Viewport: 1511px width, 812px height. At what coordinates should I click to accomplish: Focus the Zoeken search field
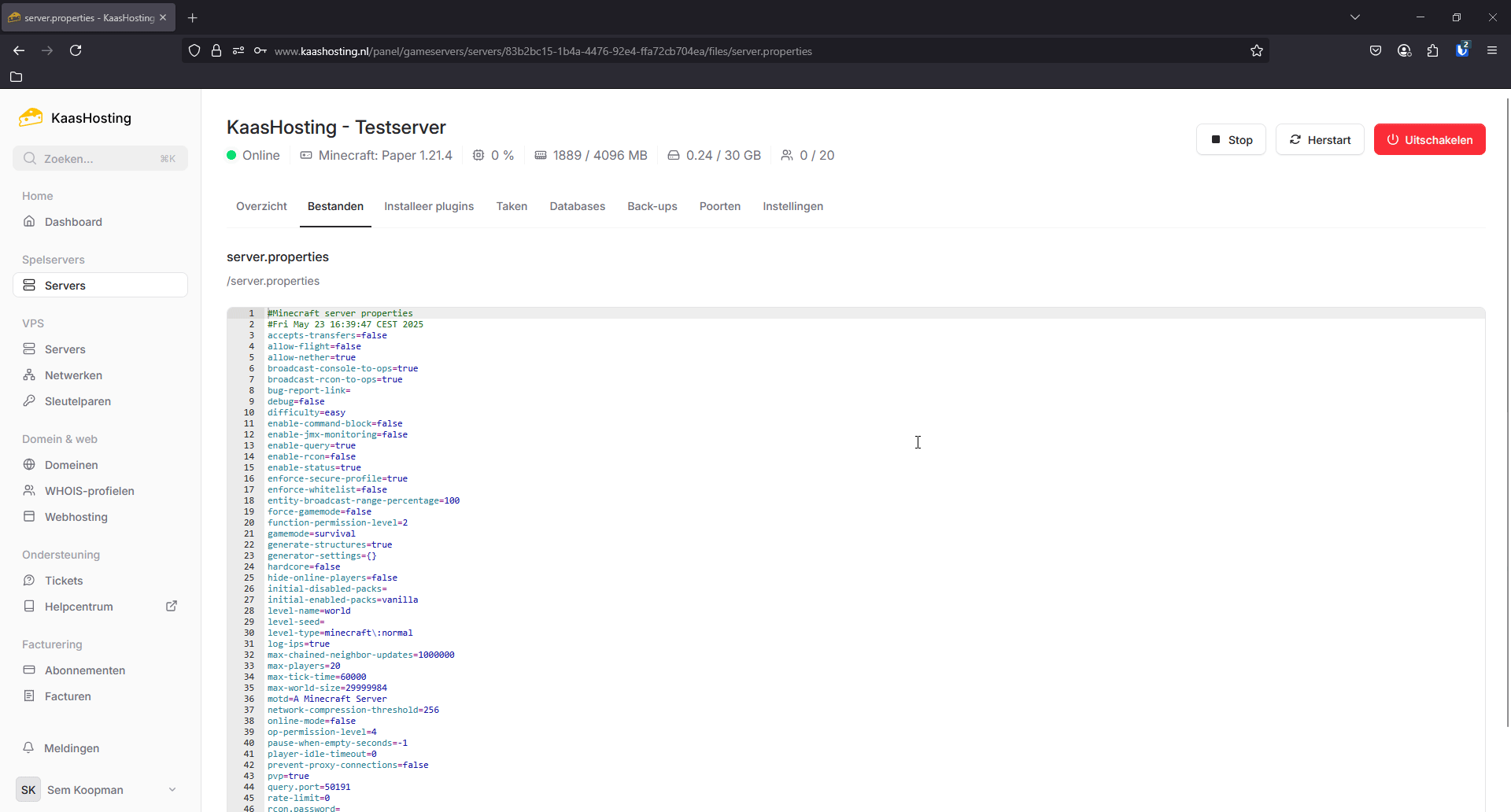(100, 158)
